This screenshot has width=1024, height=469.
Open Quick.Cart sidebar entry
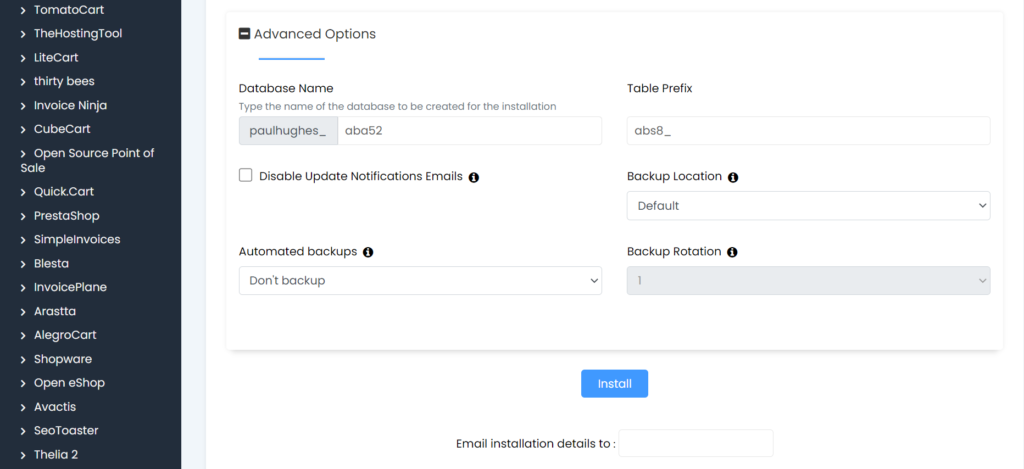(63, 191)
